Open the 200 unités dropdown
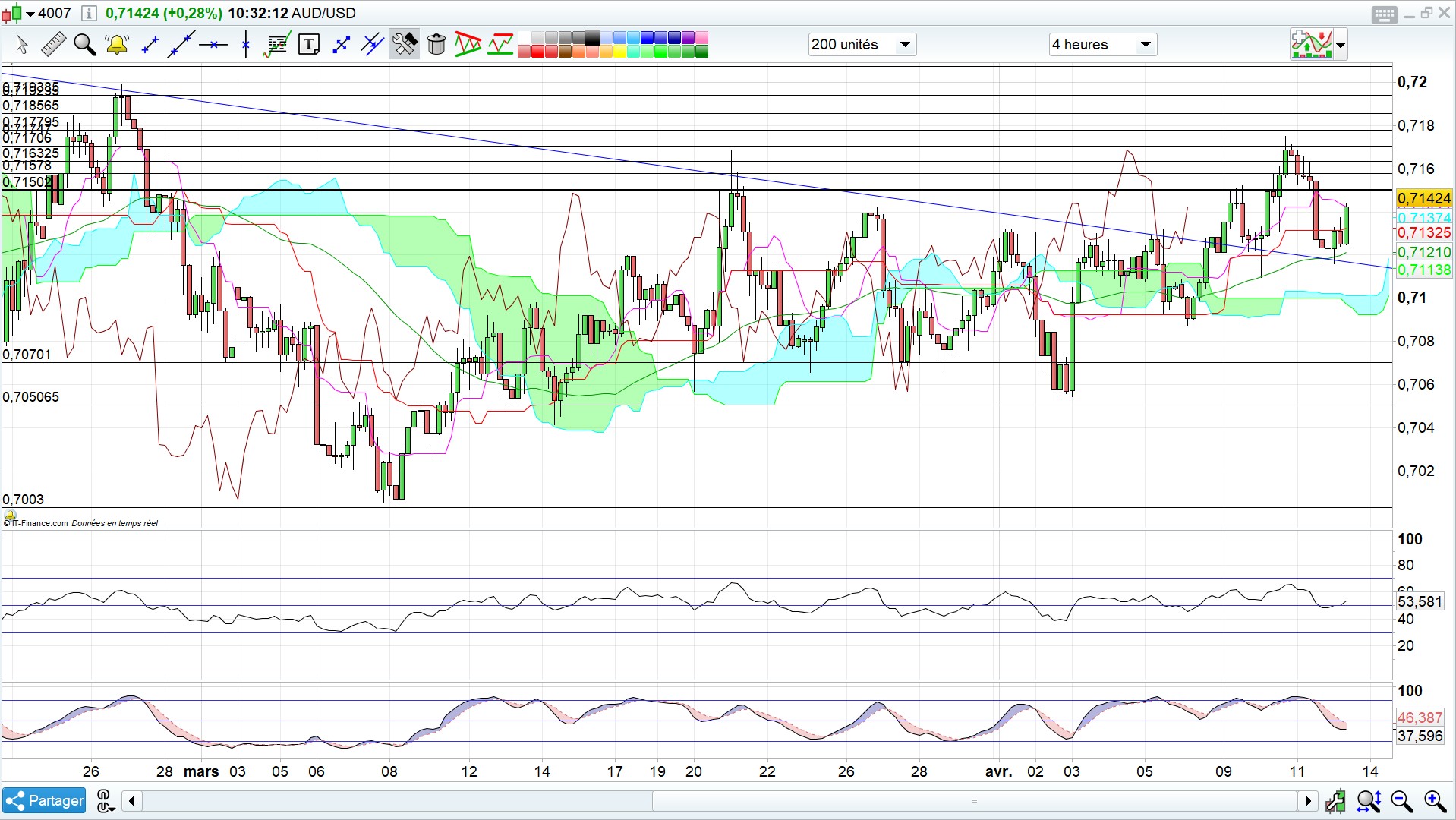 [x=862, y=45]
